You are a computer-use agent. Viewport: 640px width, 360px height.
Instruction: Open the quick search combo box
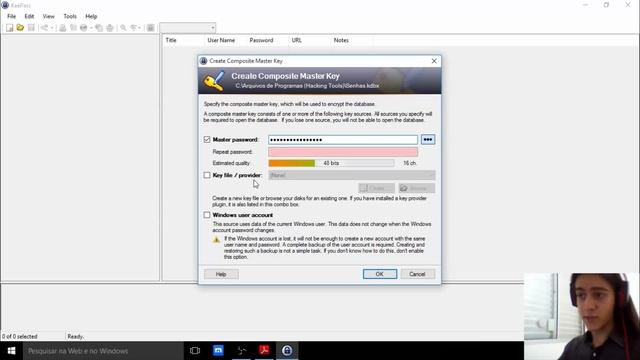tap(188, 28)
